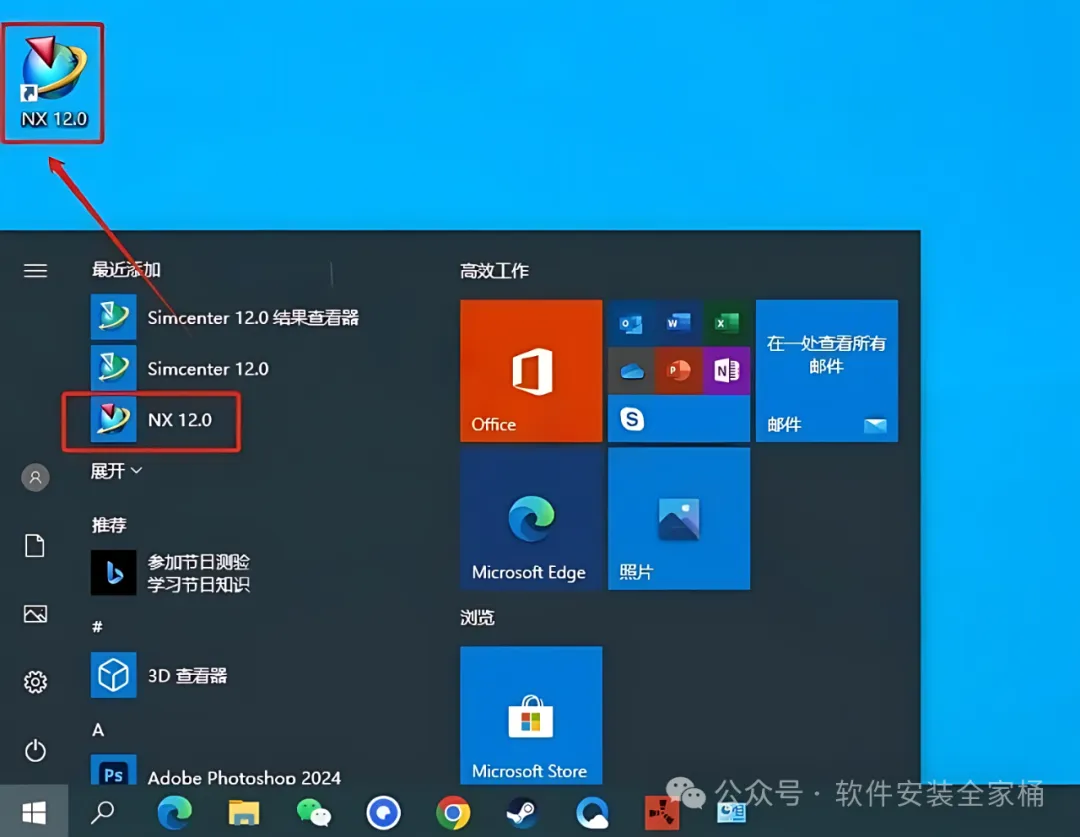
Task: Open WeChat from the taskbar
Action: pyautogui.click(x=313, y=813)
